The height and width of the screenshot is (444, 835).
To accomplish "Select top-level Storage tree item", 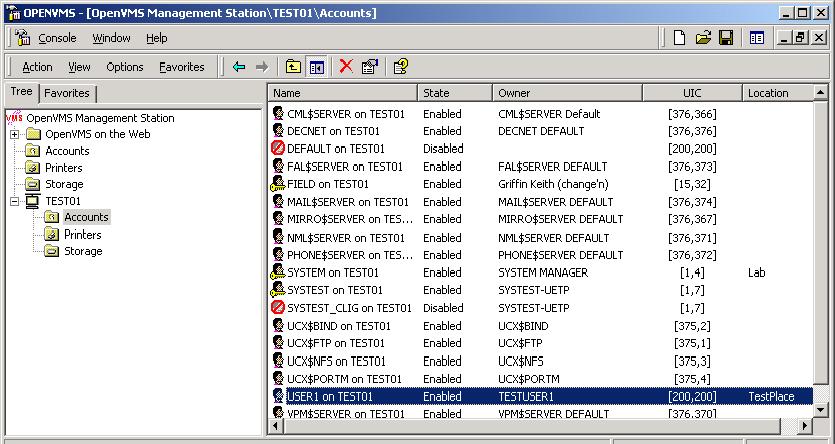I will pos(64,184).
